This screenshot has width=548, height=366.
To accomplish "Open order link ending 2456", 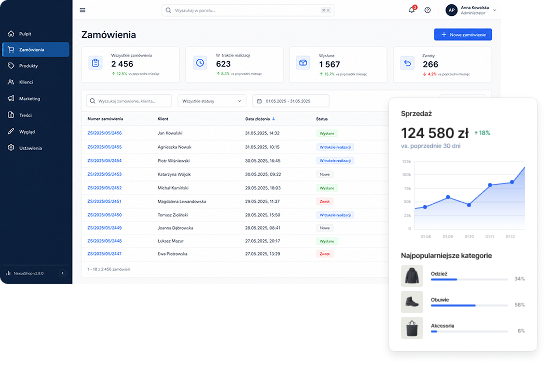I will tap(104, 133).
